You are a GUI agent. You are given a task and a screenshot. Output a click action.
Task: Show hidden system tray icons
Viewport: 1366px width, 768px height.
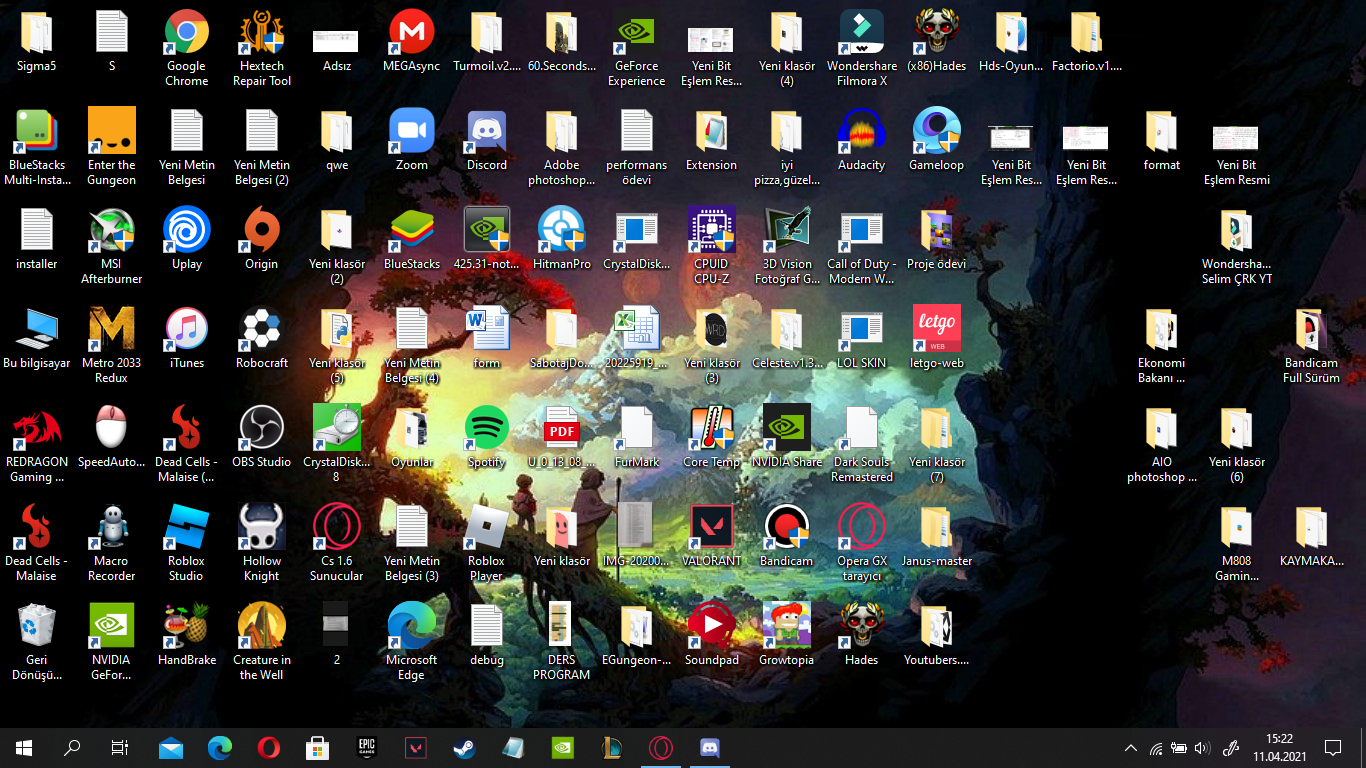[x=1131, y=747]
